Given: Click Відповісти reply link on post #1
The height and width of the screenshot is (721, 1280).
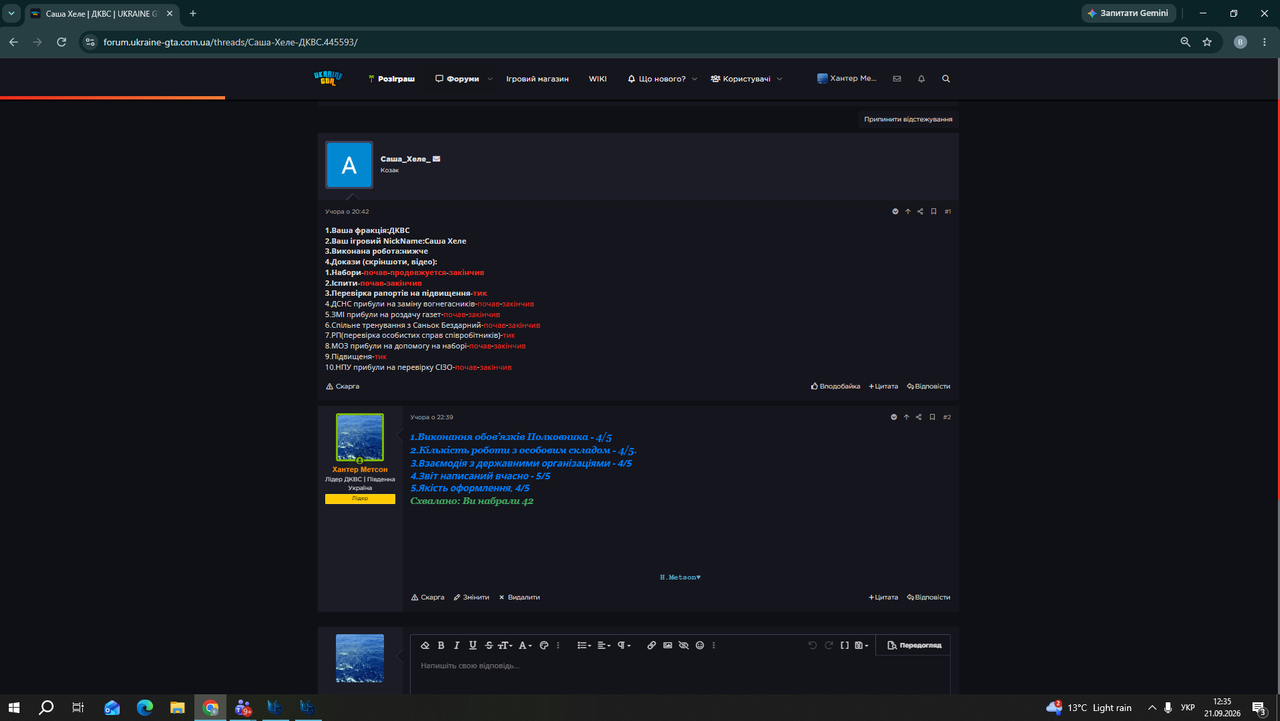Looking at the screenshot, I should (929, 386).
